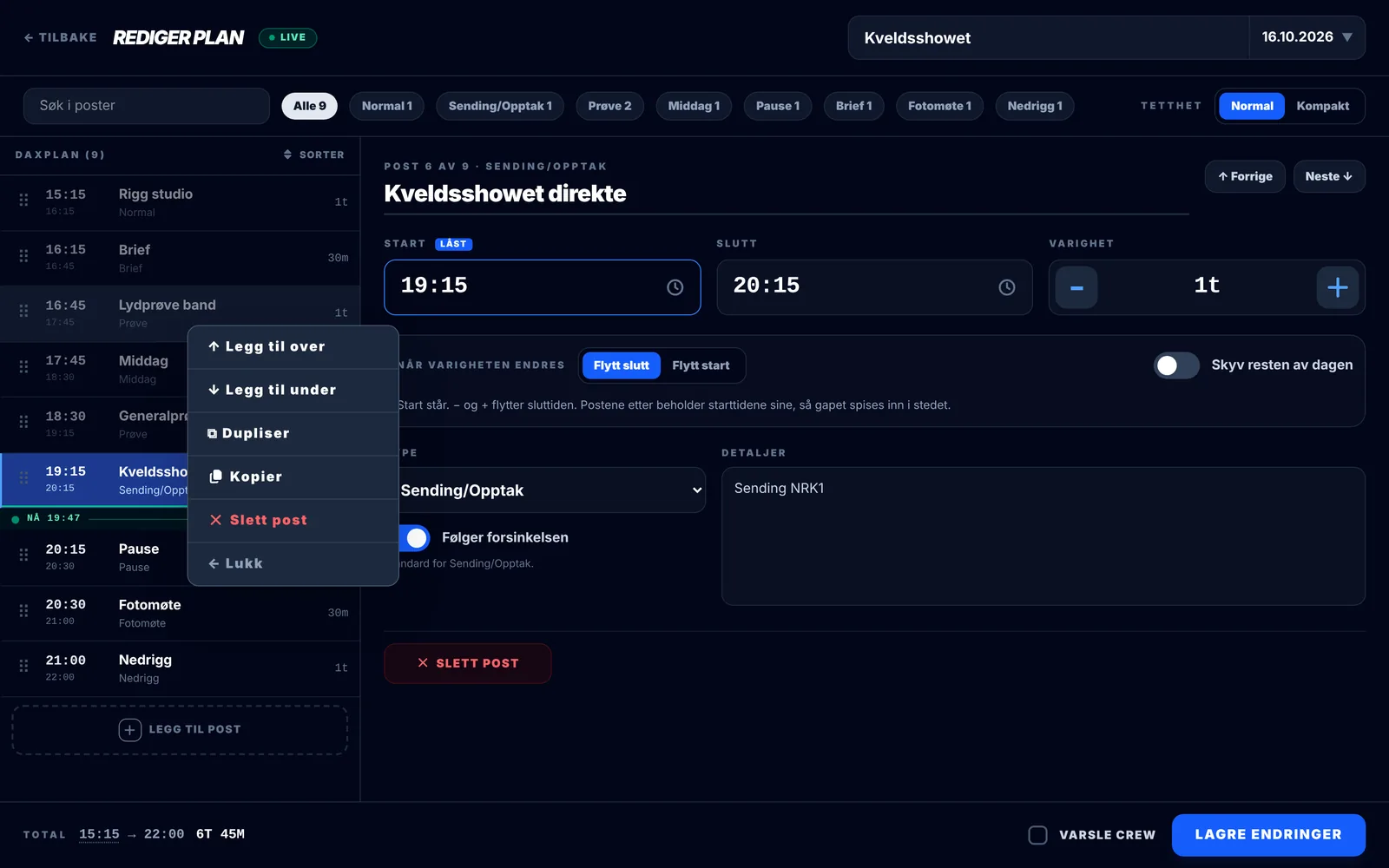1389x868 pixels.
Task: Select Flytt start option
Action: coord(701,365)
